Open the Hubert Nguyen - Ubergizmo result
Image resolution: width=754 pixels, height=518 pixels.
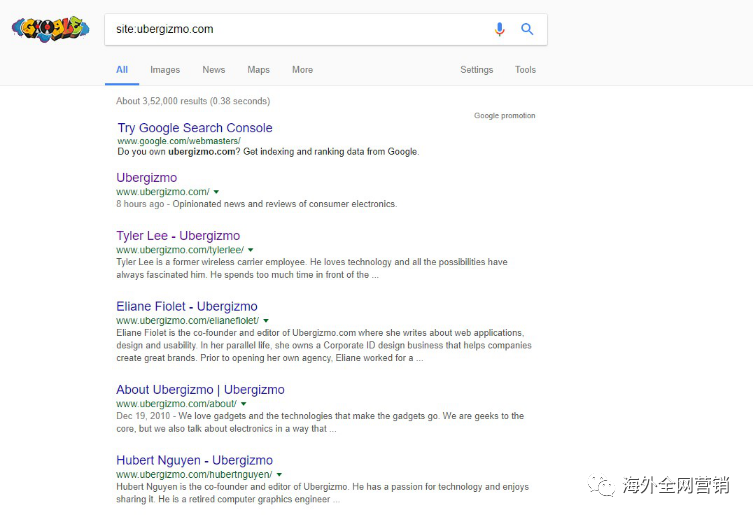194,460
